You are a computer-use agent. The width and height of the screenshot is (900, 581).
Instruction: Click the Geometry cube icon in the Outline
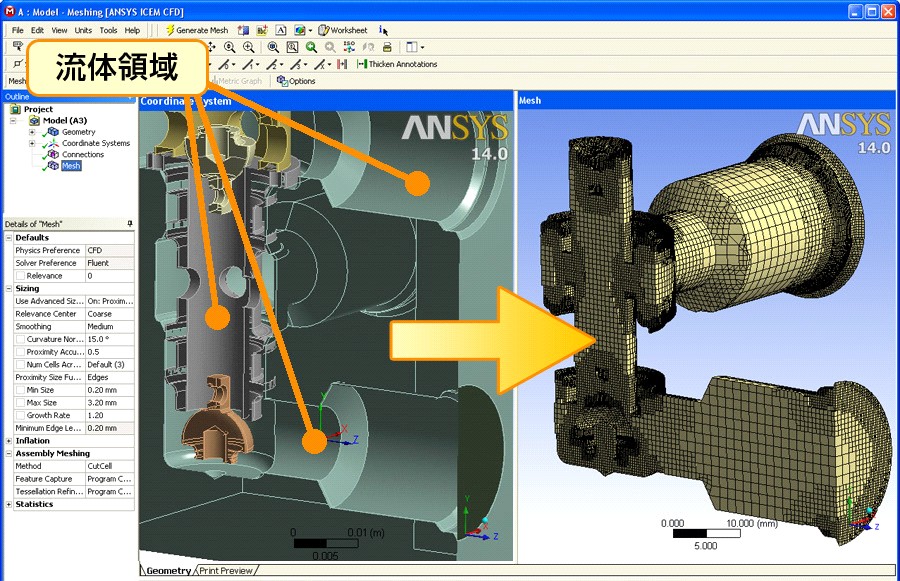(x=54, y=131)
